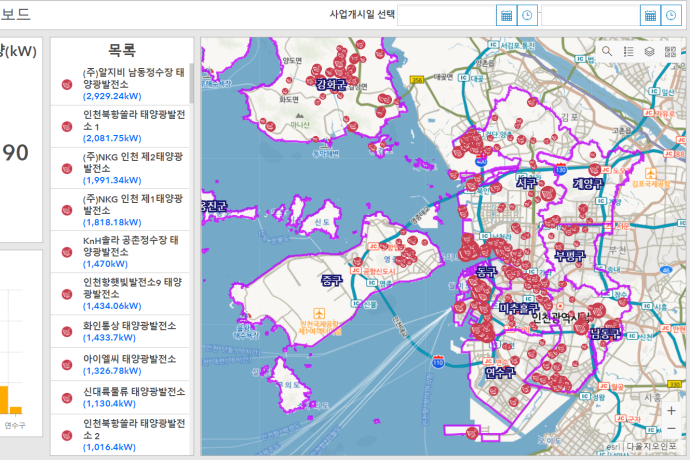Open the start date calendar picker
The width and height of the screenshot is (690, 460).
click(507, 15)
